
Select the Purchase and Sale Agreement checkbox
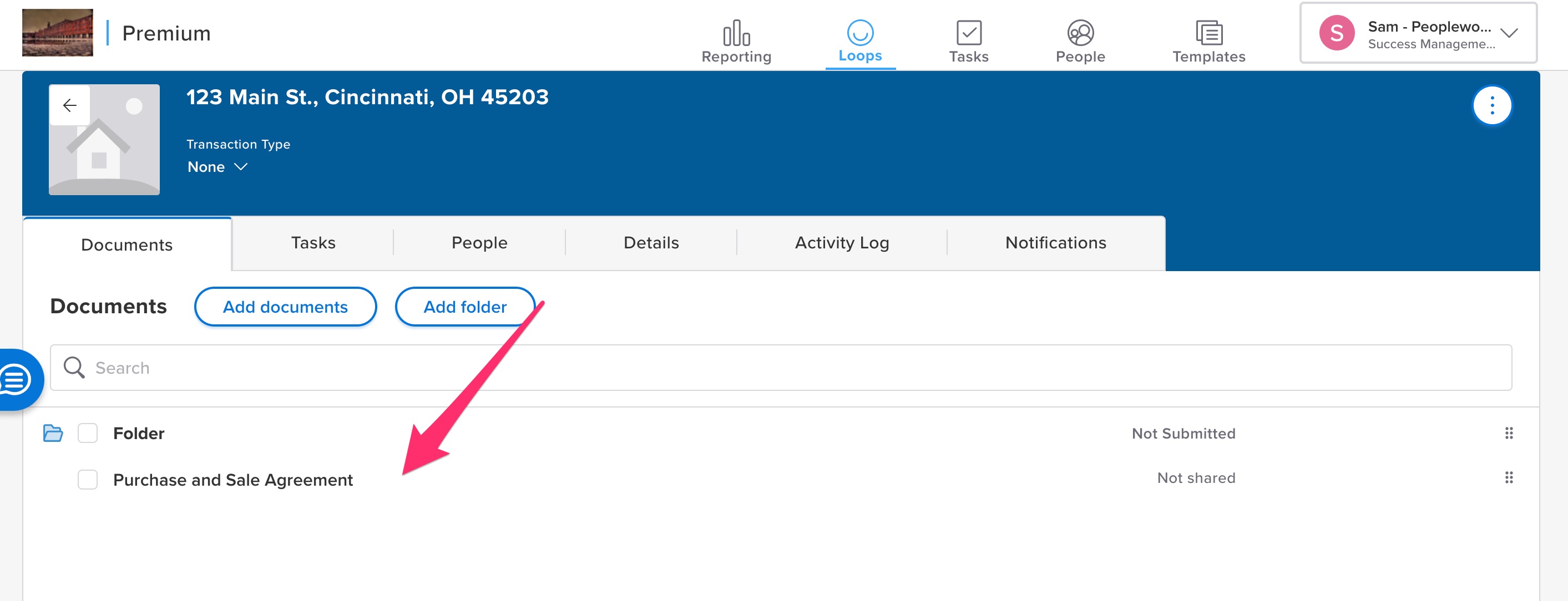tap(88, 480)
